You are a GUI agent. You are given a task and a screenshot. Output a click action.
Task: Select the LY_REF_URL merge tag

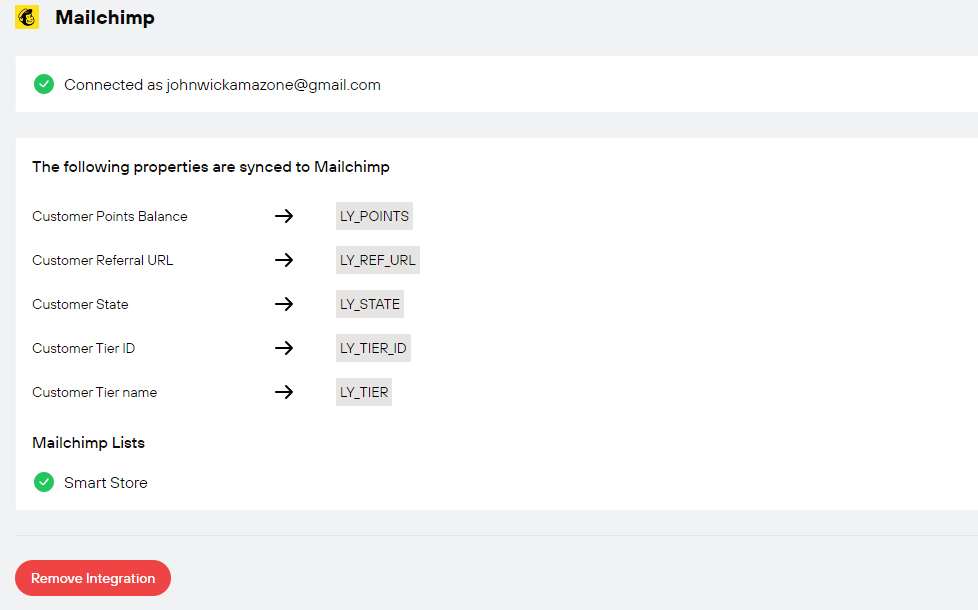tap(378, 260)
